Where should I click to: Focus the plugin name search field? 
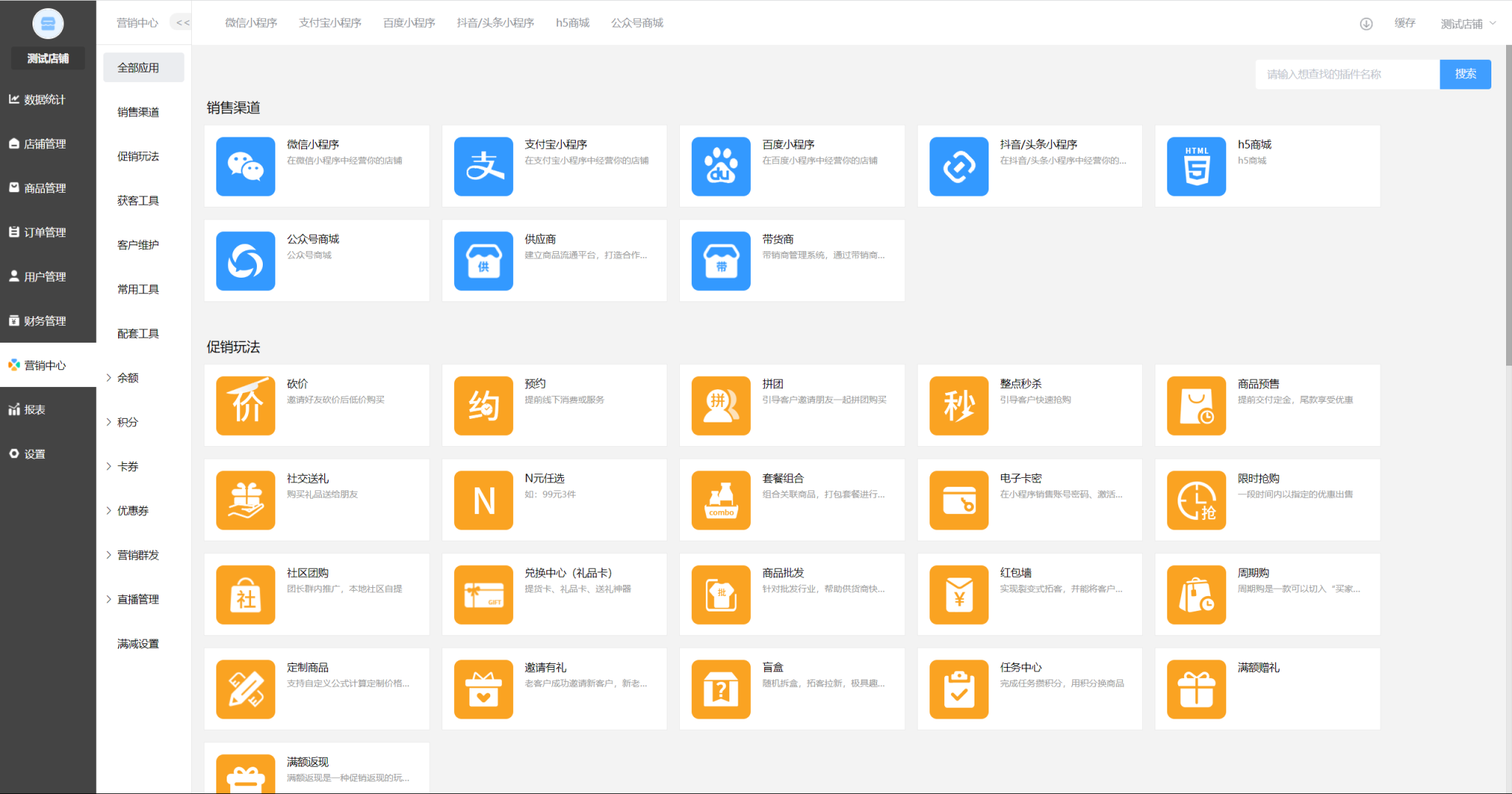[1347, 74]
